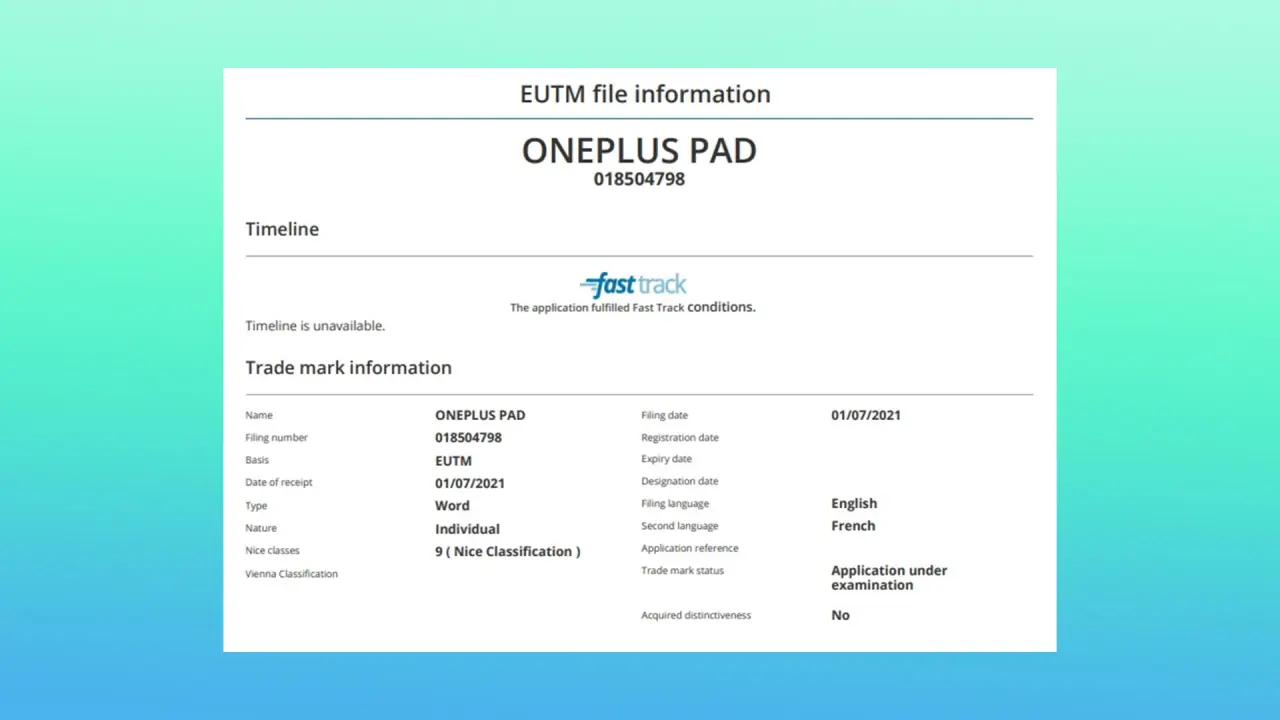Viewport: 1280px width, 720px height.
Task: Click the Acquired distinctiveness value No
Action: click(840, 615)
